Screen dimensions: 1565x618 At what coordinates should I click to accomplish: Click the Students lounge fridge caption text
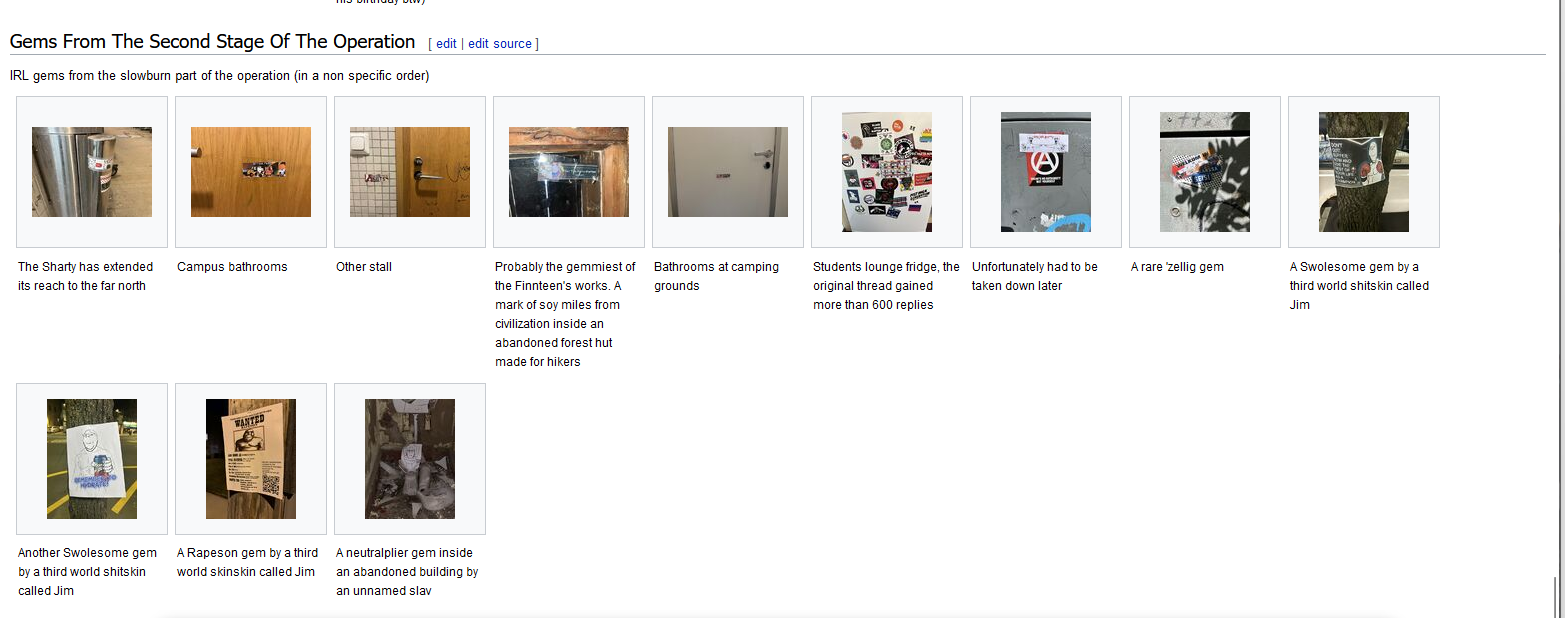pyautogui.click(x=886, y=285)
